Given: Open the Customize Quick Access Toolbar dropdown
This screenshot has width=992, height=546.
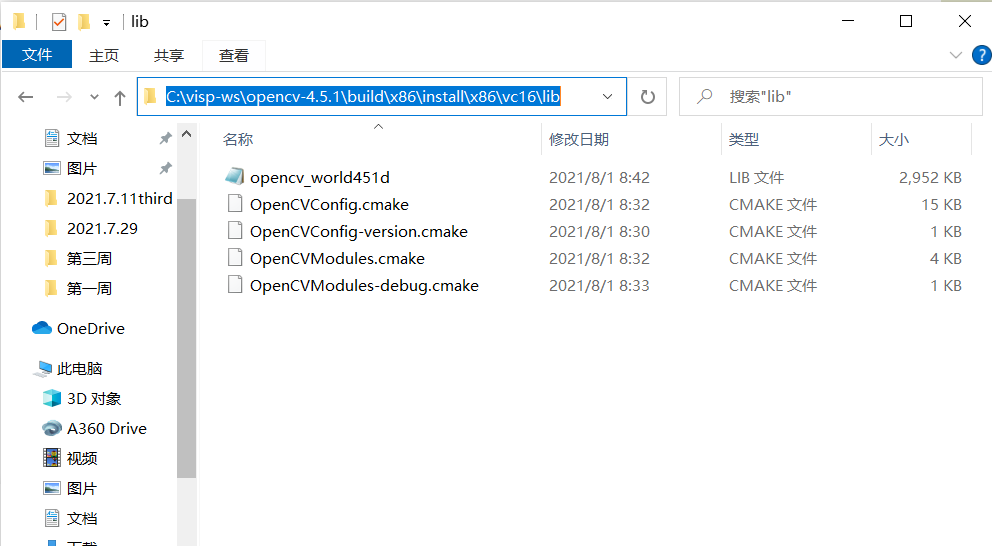Looking at the screenshot, I should coord(106,23).
